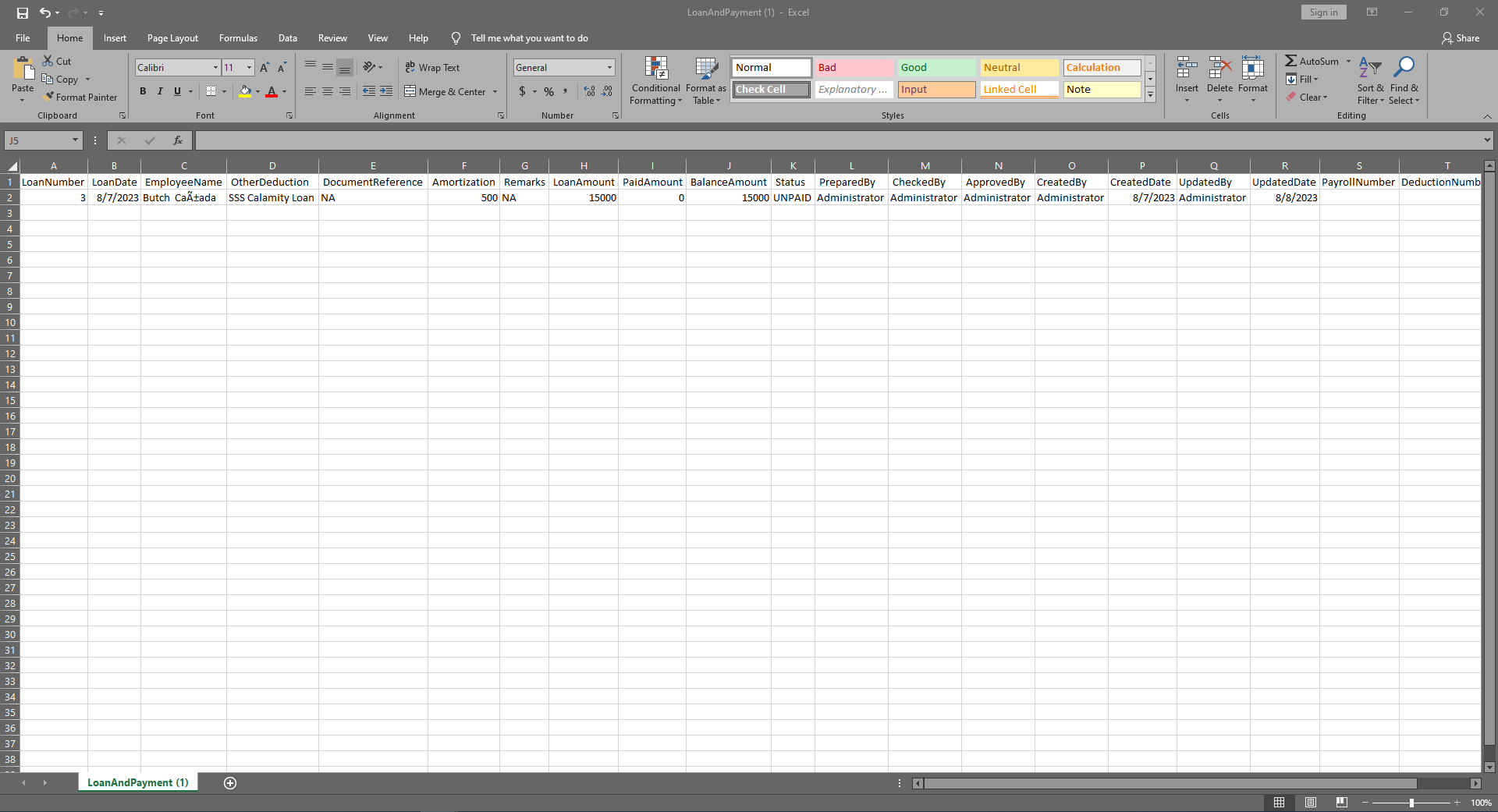This screenshot has width=1498, height=812.
Task: Open the General number format dropdown
Action: pyautogui.click(x=610, y=68)
